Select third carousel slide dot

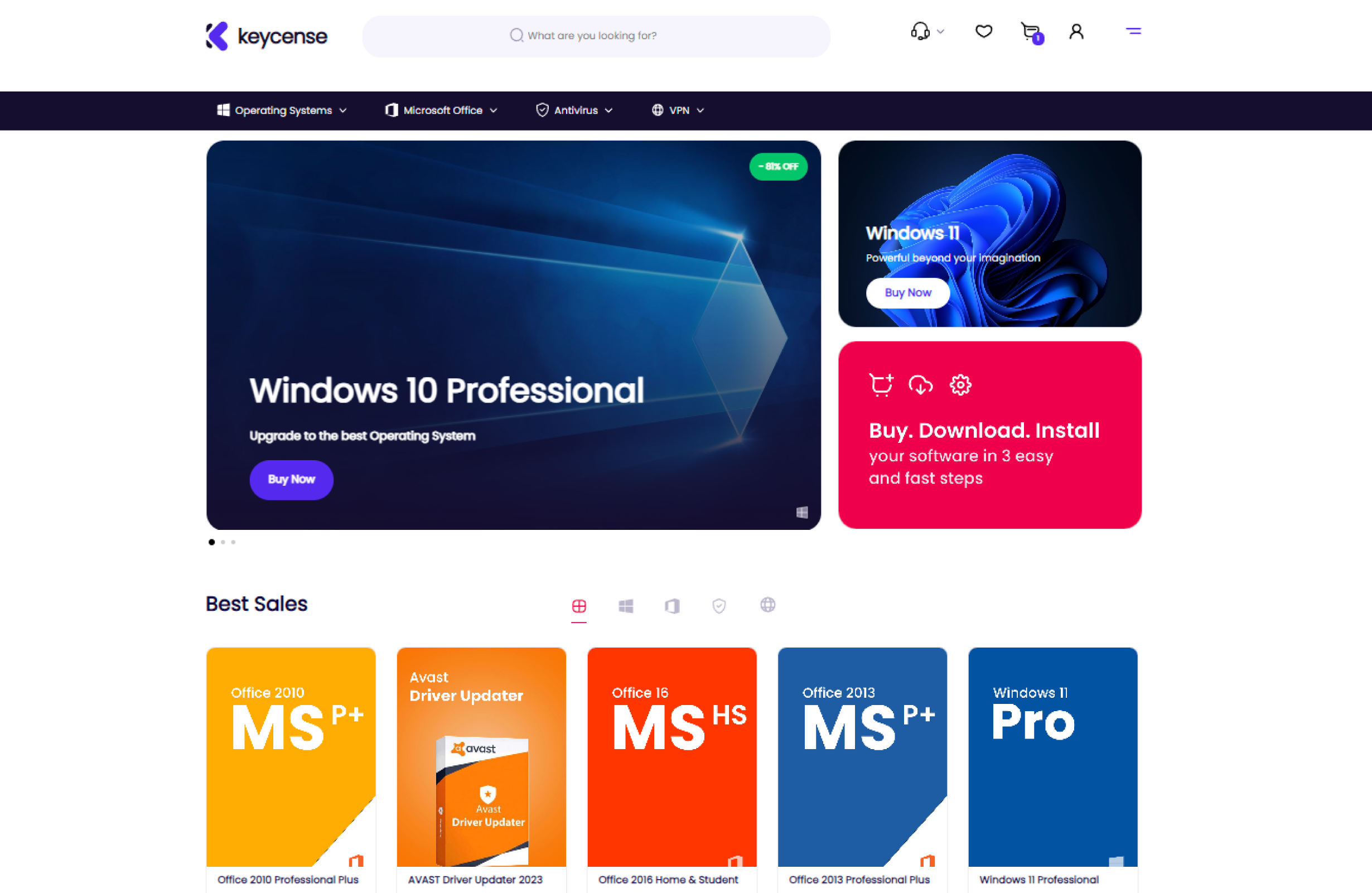234,542
